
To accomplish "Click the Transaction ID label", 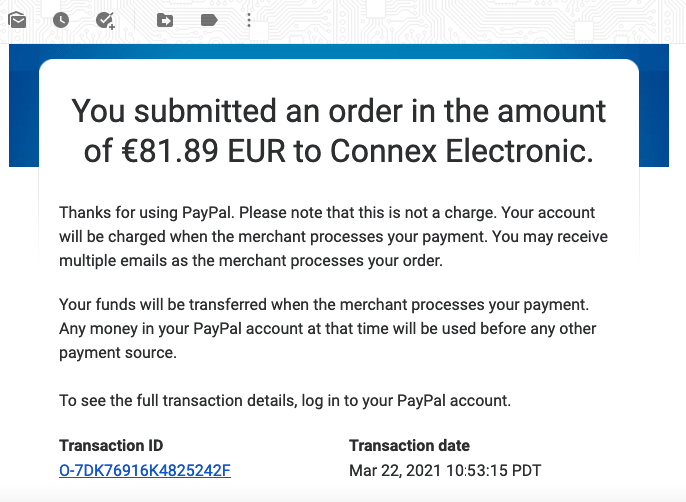I will 111,446.
